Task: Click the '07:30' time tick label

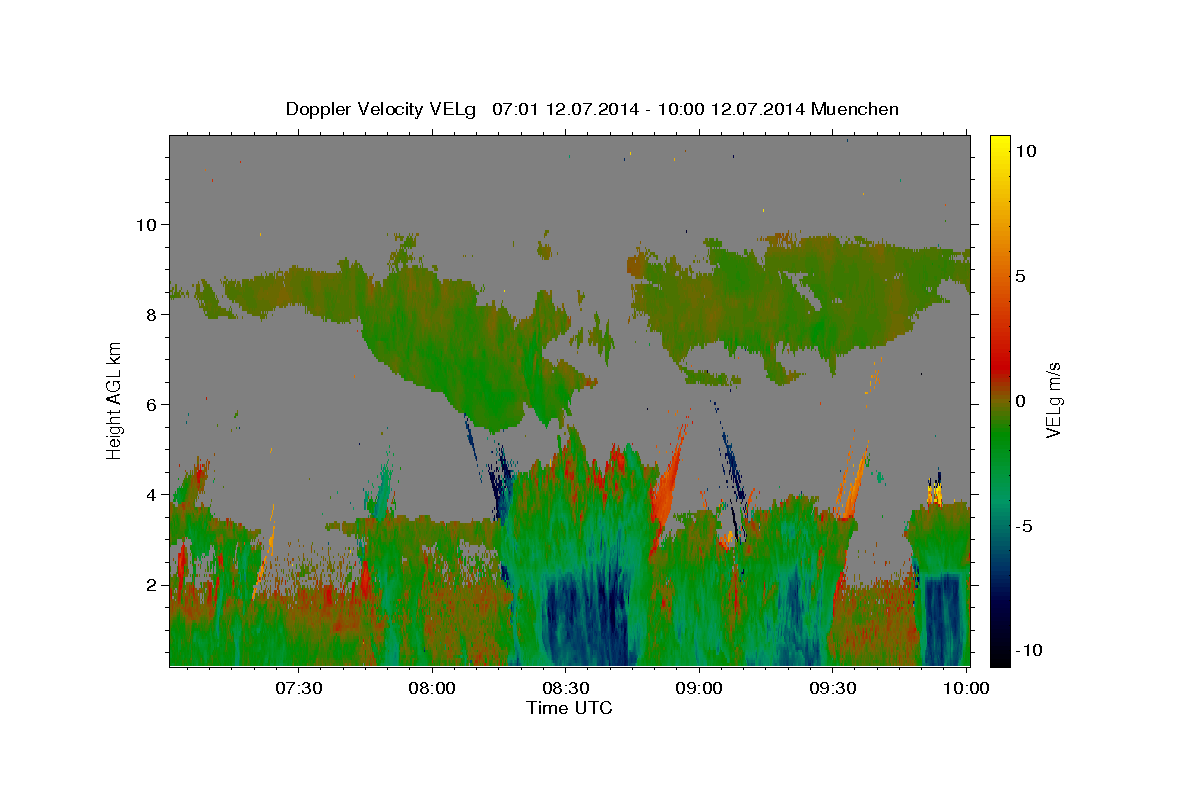Action: tap(298, 688)
